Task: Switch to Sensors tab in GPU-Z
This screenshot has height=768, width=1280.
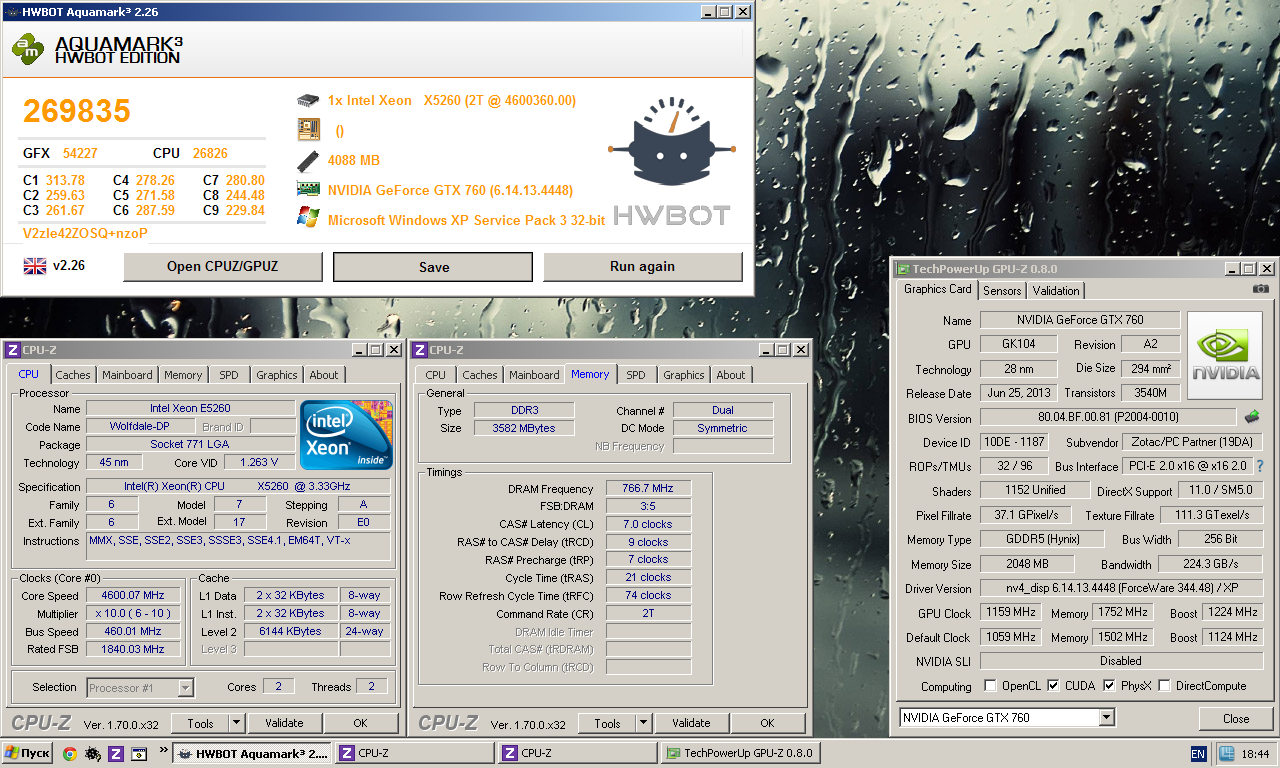Action: 1002,291
